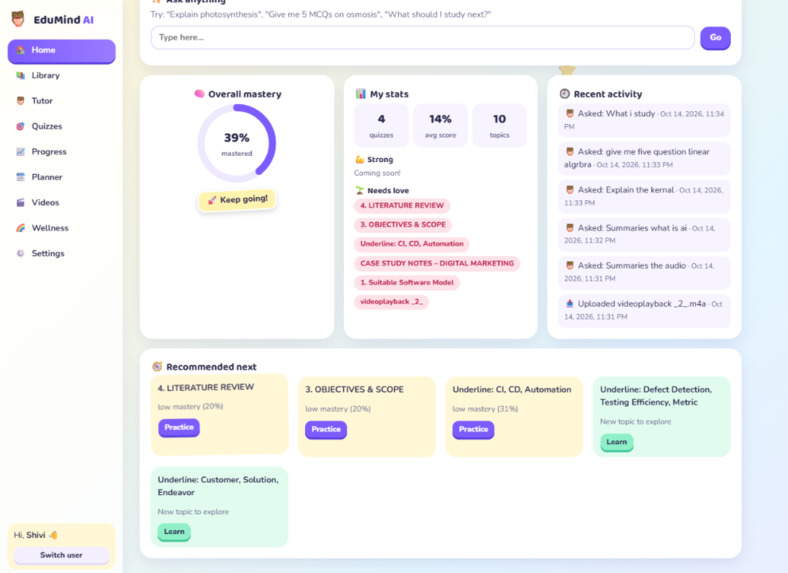The height and width of the screenshot is (573, 788).
Task: Click the clock icon beside Recent activity
Action: click(565, 93)
